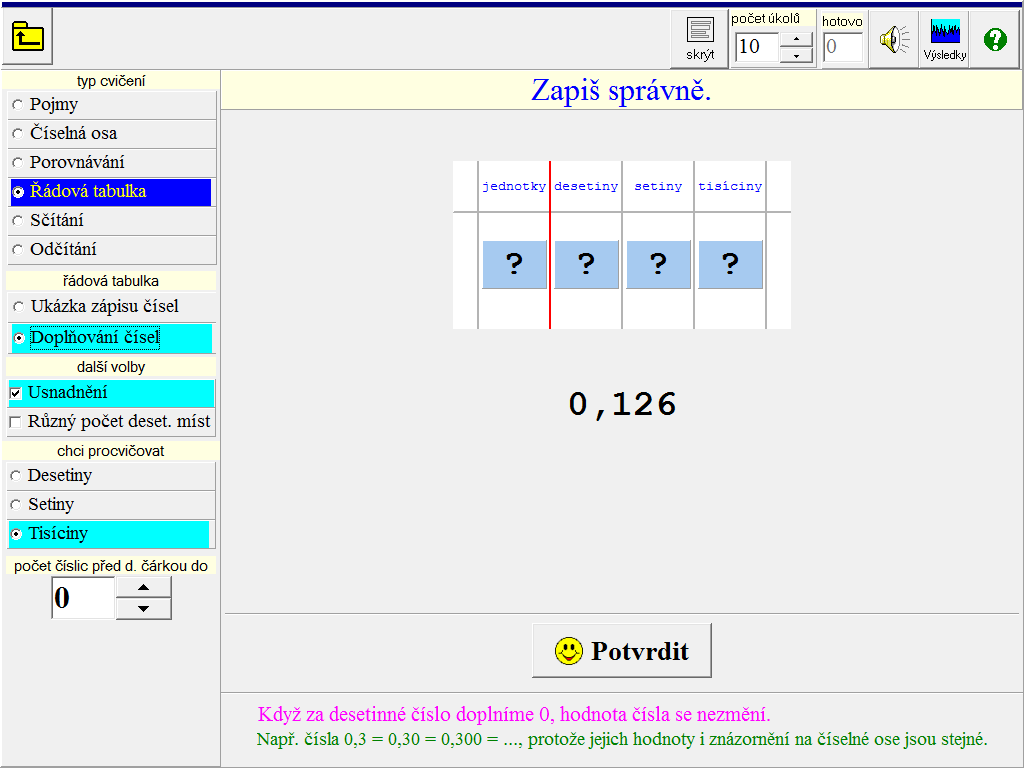Image resolution: width=1024 pixels, height=768 pixels.
Task: Select the Pojmy exercise type
Action: coord(112,104)
